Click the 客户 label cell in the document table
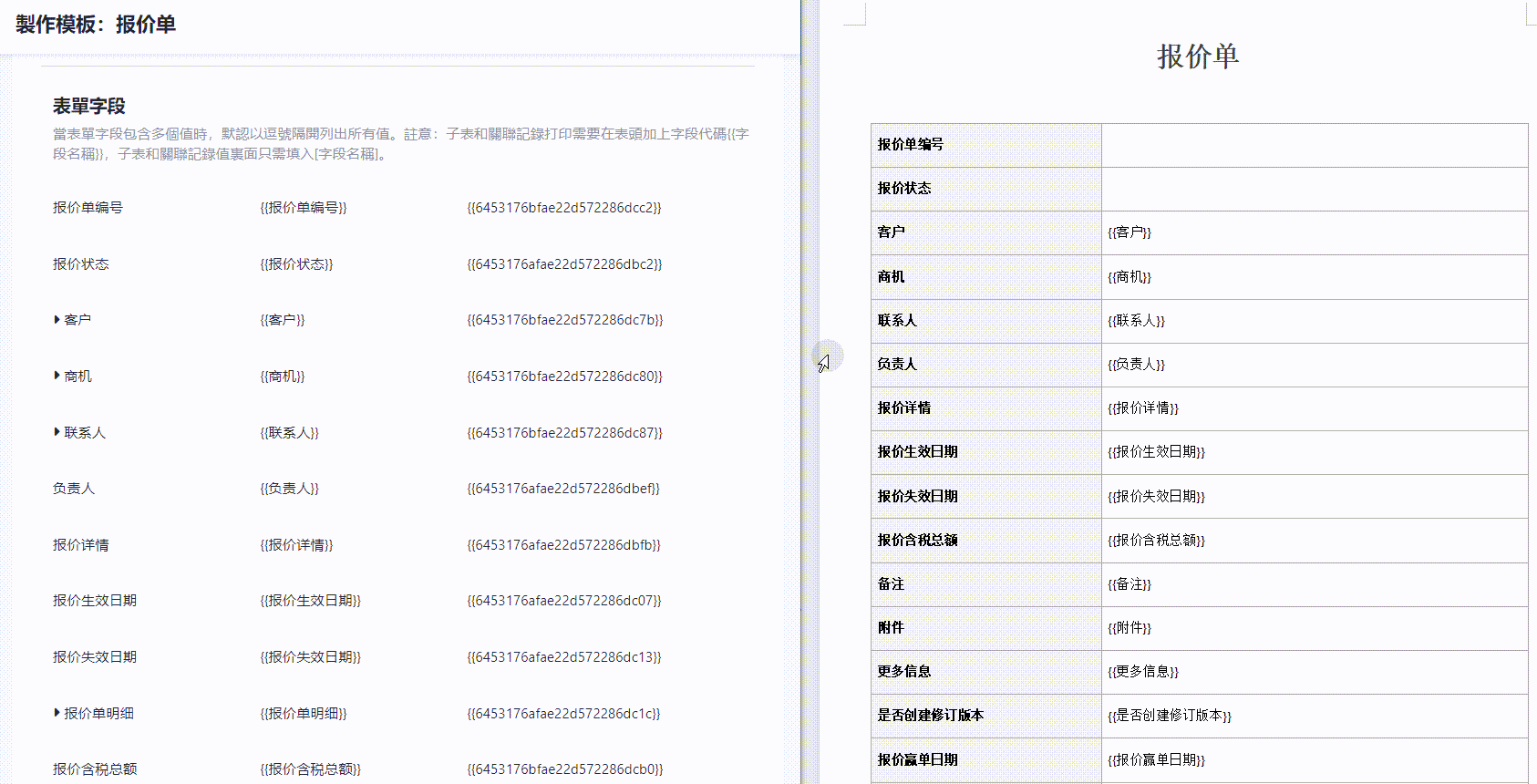The image size is (1537, 784). coord(986,232)
